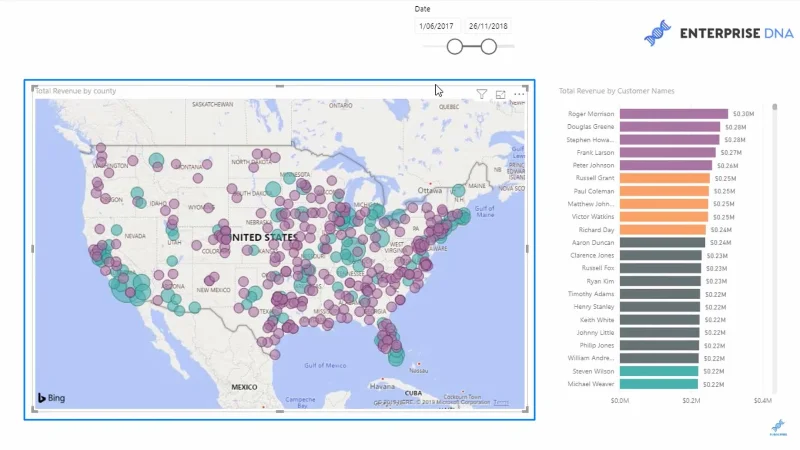This screenshot has height=450, width=800.
Task: Click the MEXICO label on the map
Action: point(244,387)
